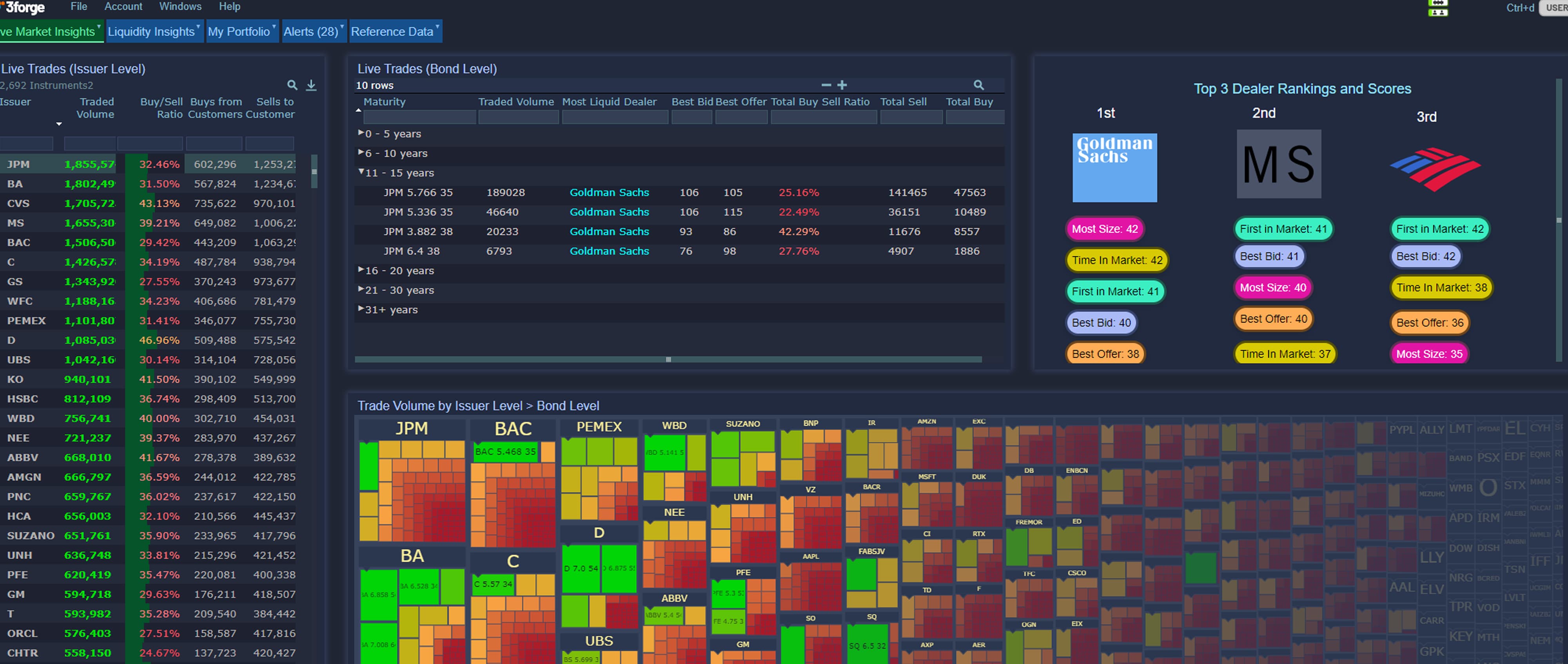Click Goldman Sachs link for JPM 3.882 38
1568x664 pixels.
(x=609, y=231)
